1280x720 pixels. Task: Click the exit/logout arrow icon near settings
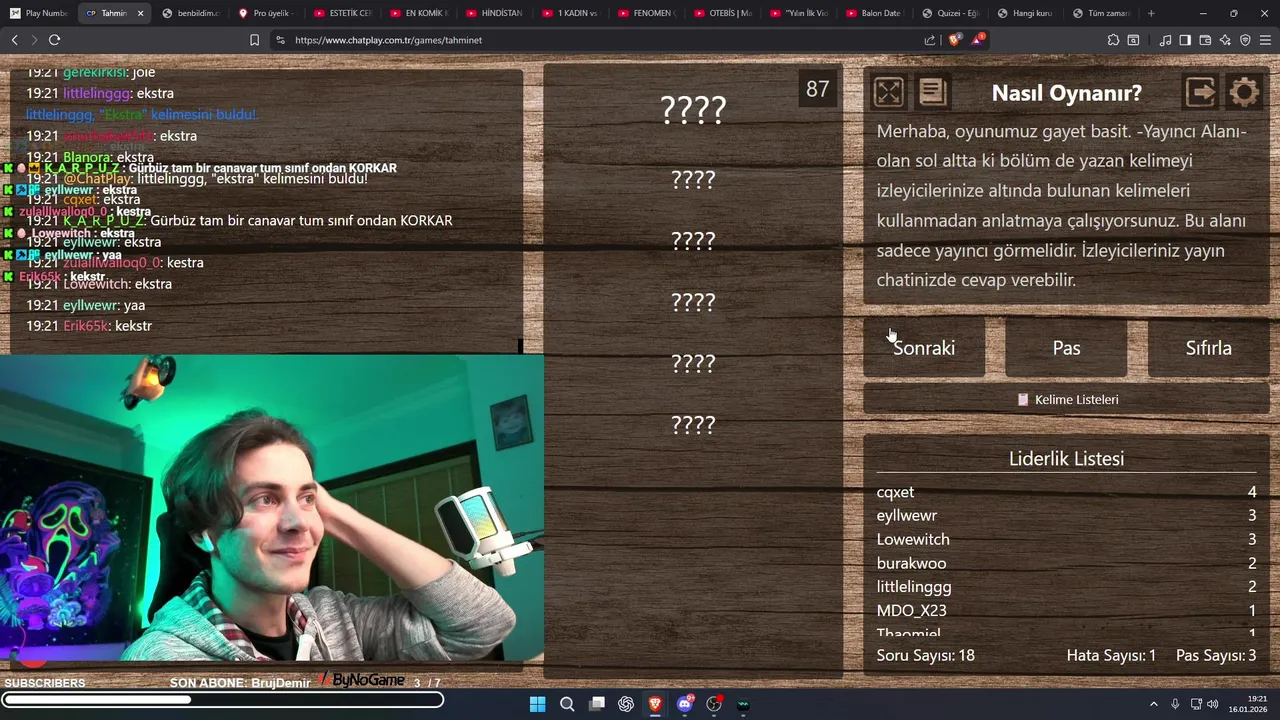pyautogui.click(x=1200, y=92)
